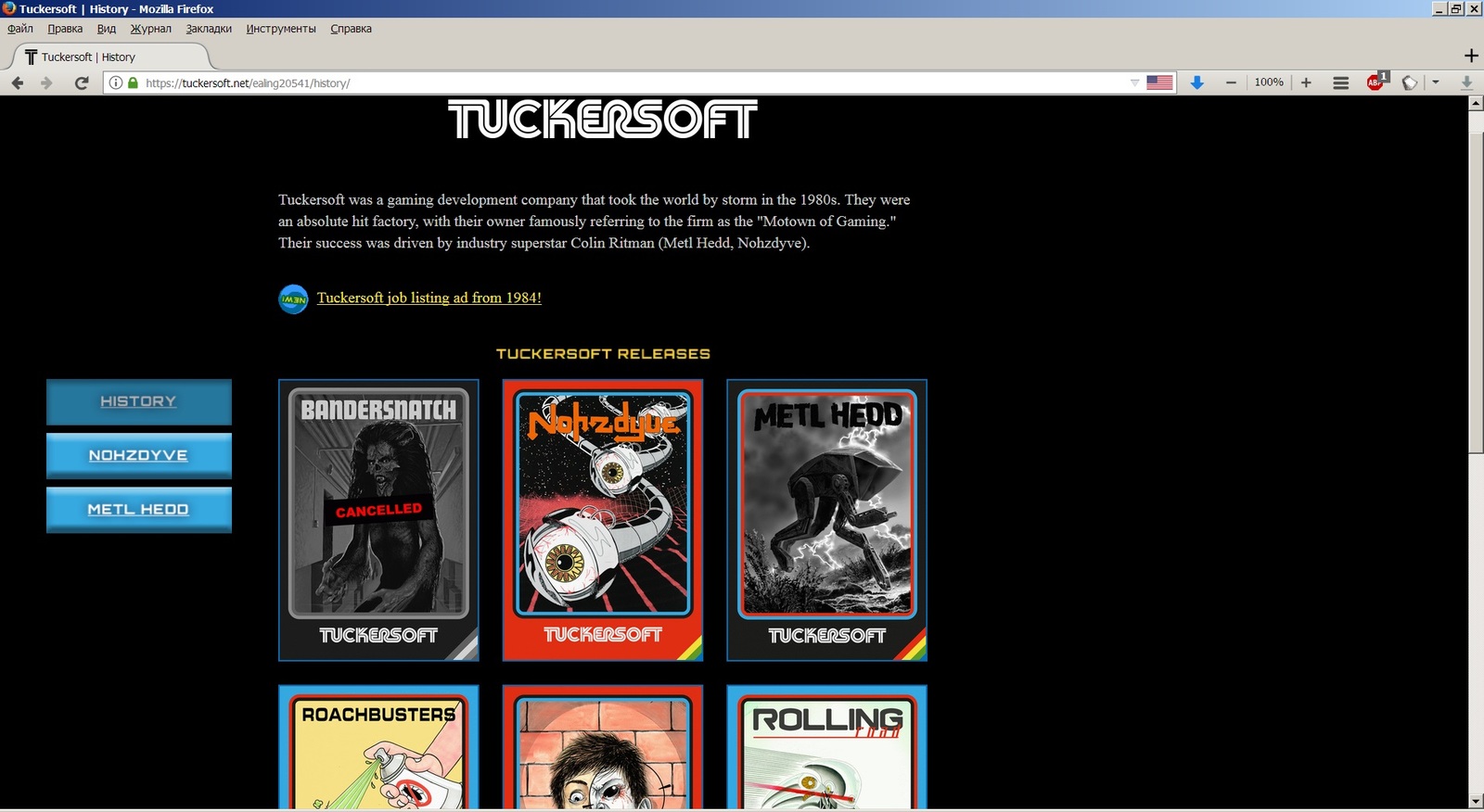
Task: Open the Закладки menu
Action: coord(209,29)
